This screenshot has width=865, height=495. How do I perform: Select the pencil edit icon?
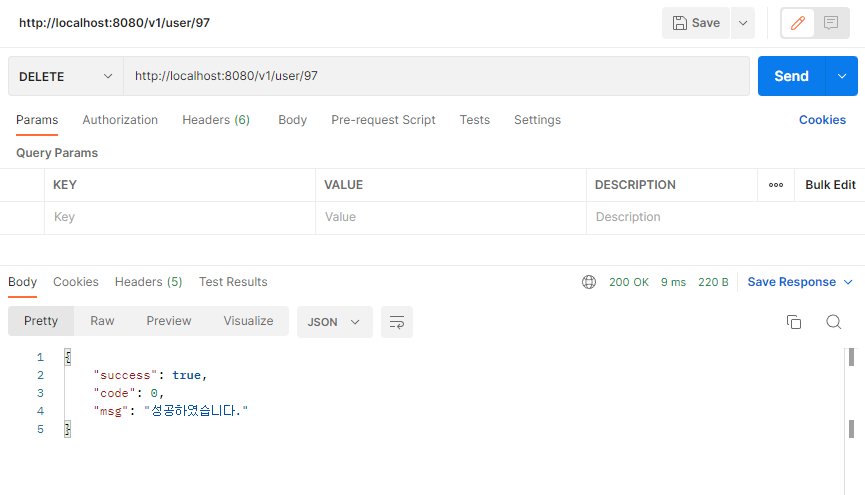pyautogui.click(x=798, y=23)
